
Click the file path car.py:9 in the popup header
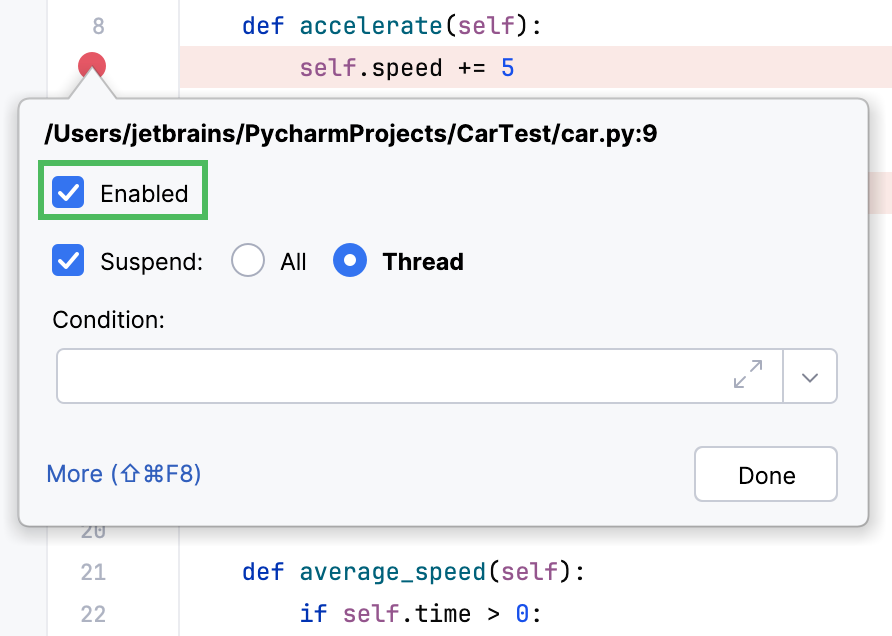348,134
